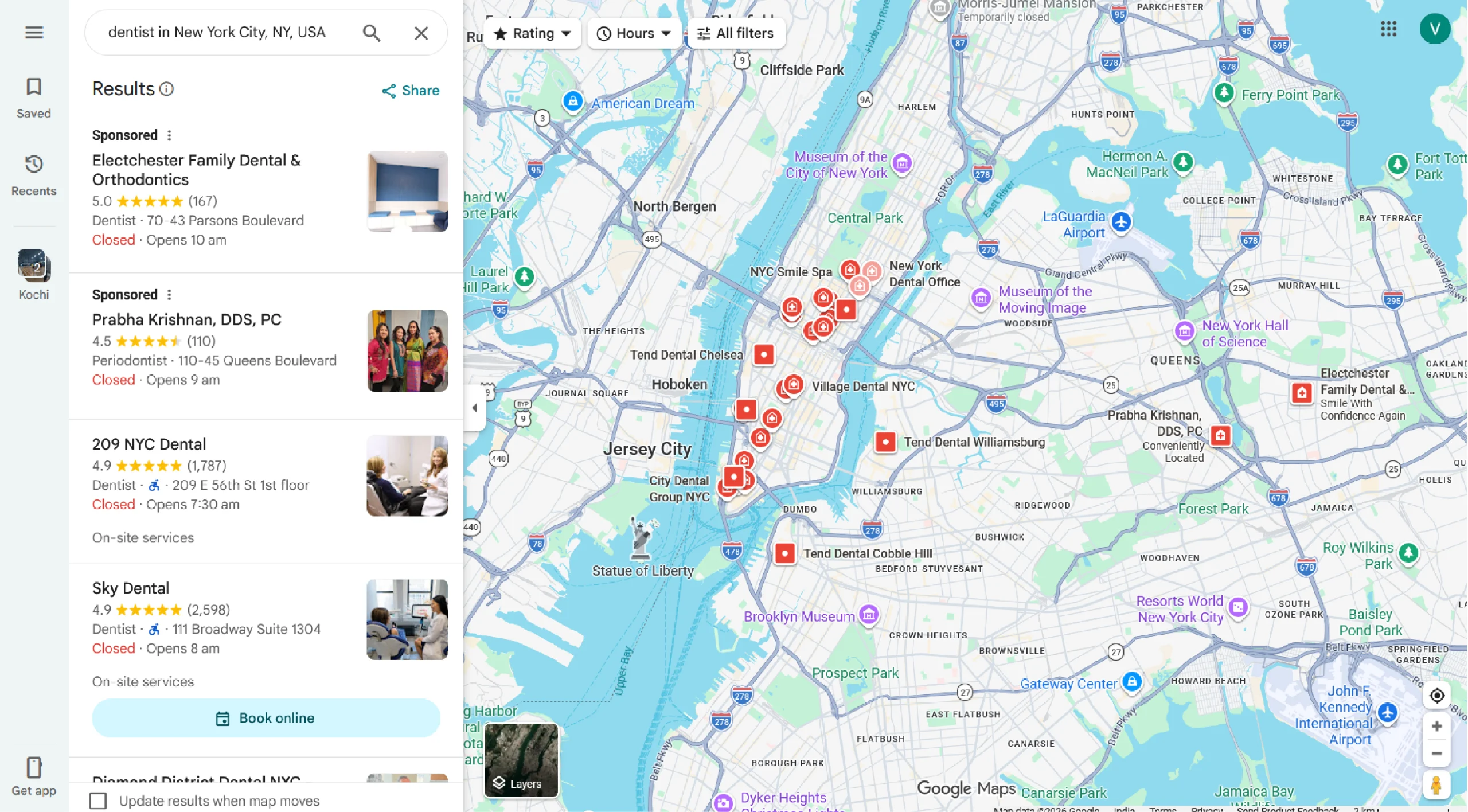Enable Update results when map moves
Image resolution: width=1468 pixels, height=812 pixels.
click(x=98, y=801)
